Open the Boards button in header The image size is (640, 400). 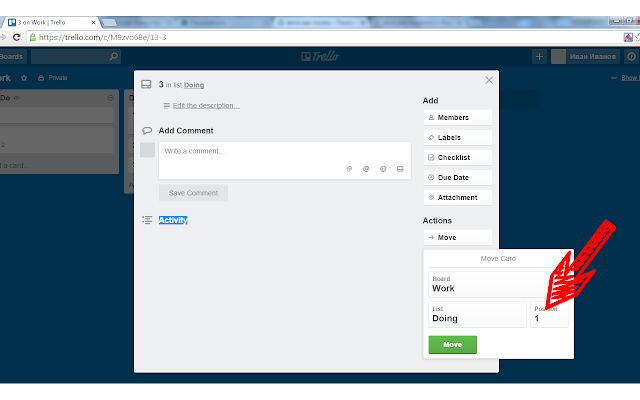12,56
